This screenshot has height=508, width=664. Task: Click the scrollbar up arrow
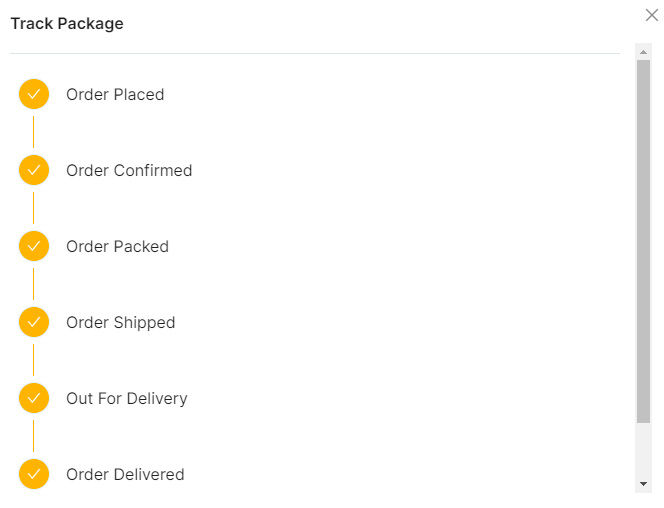point(643,50)
